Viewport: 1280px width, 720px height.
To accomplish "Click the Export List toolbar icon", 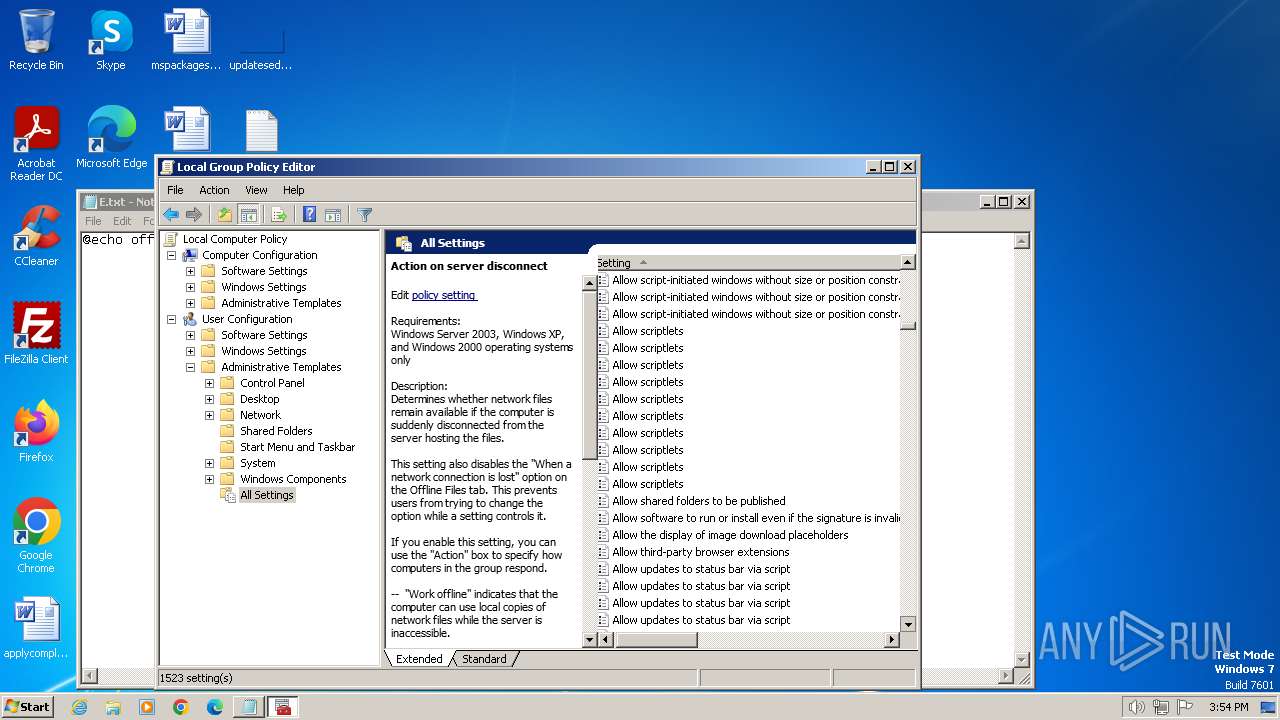I will click(279, 215).
